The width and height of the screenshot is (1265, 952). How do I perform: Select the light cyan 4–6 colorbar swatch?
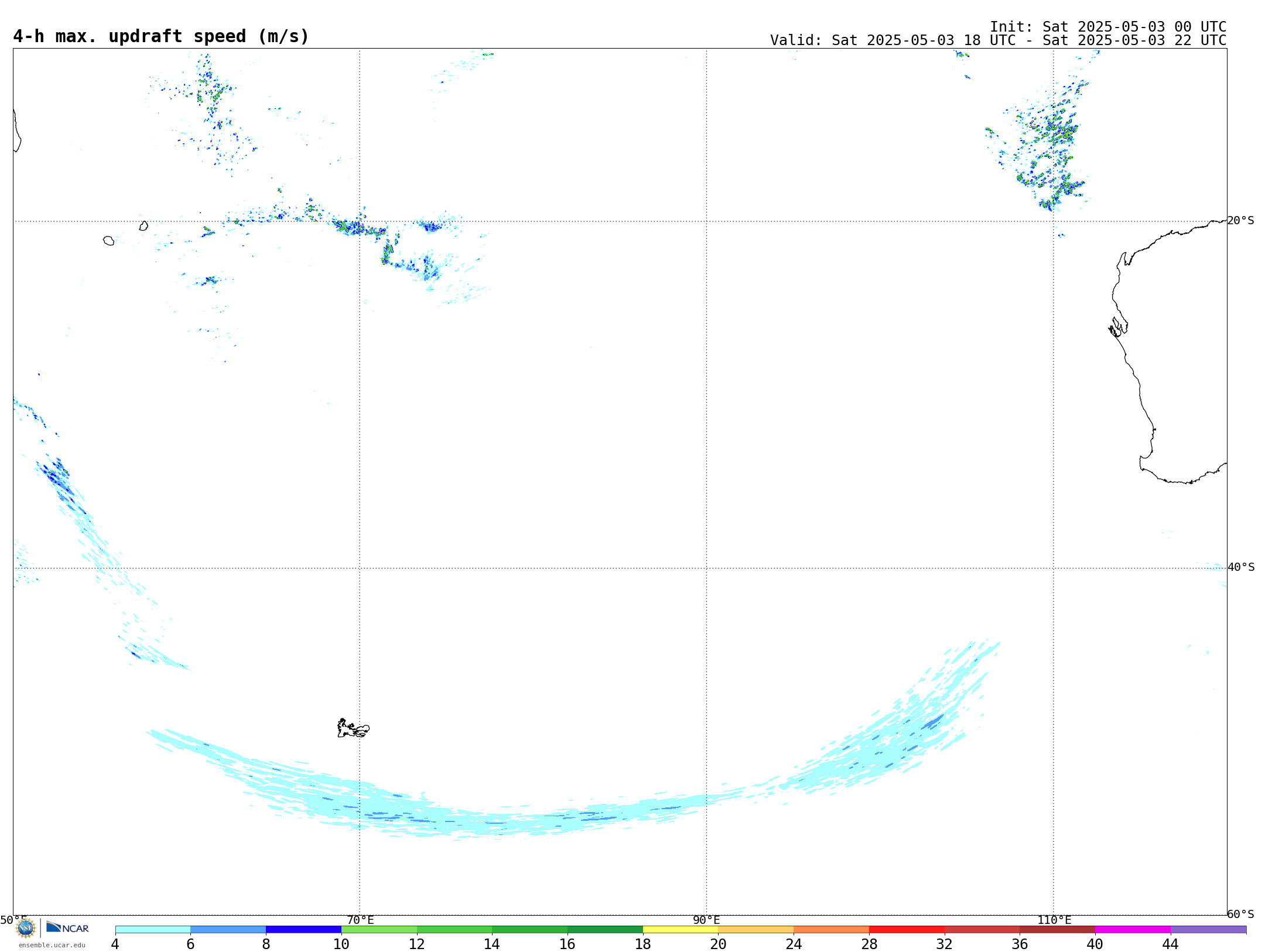(153, 929)
